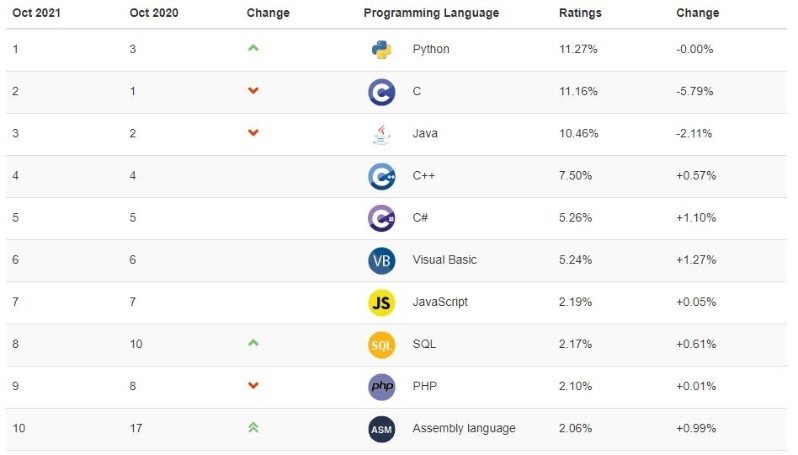Click the Programming Language column header
Image resolution: width=798 pixels, height=455 pixels.
click(x=431, y=13)
